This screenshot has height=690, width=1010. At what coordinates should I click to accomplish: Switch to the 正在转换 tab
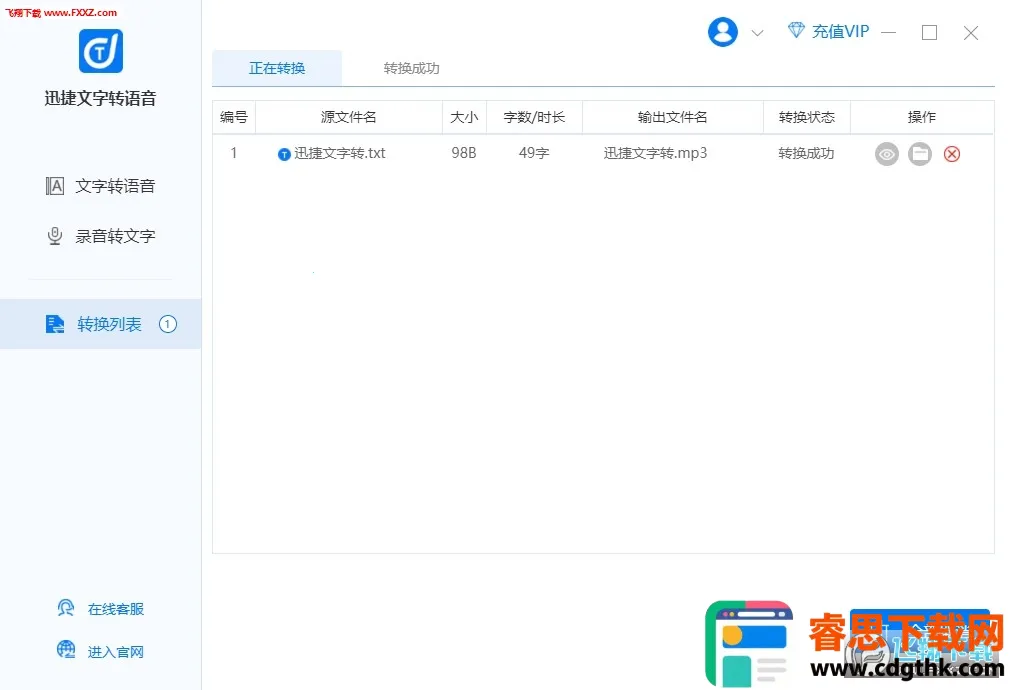coord(277,69)
